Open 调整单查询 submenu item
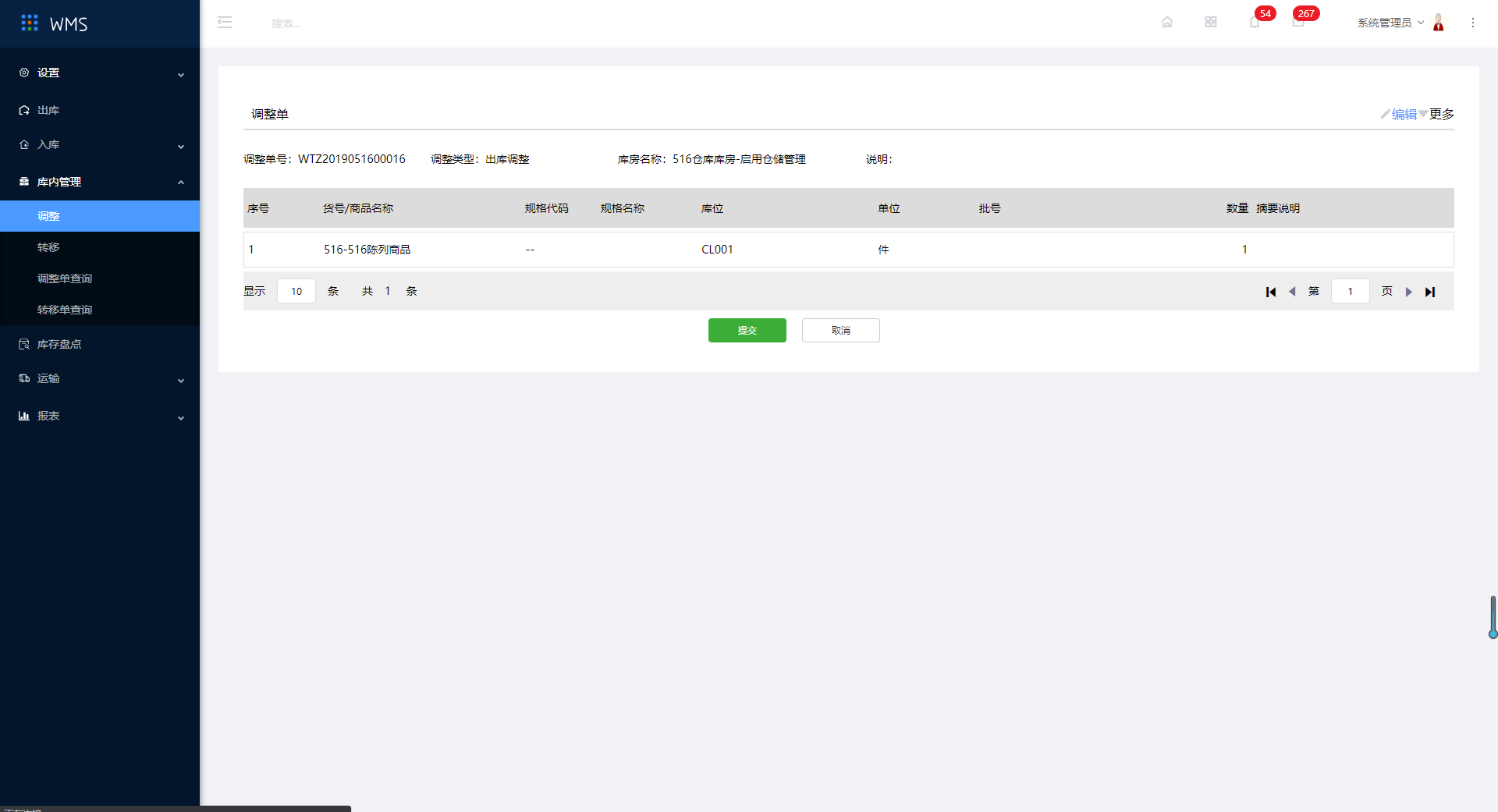 pyautogui.click(x=100, y=278)
